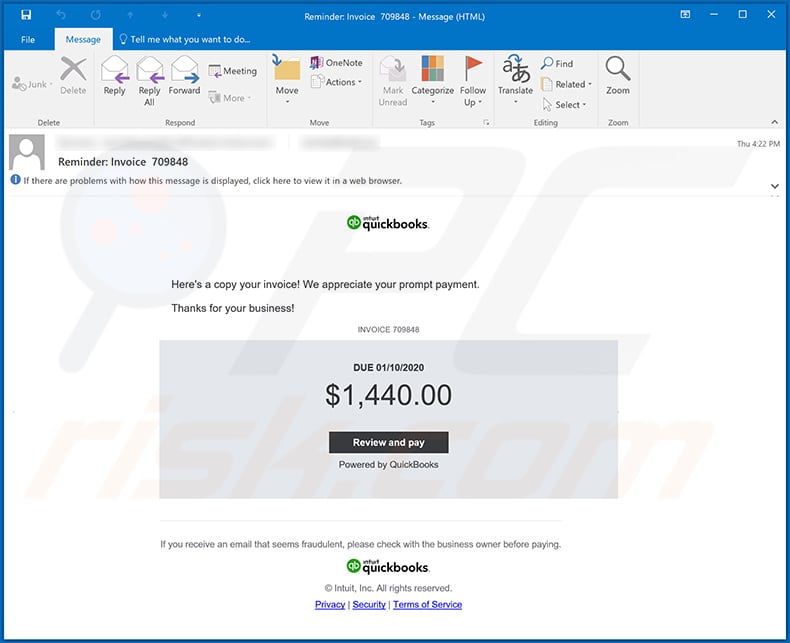Click the "$1,440.00" amount text
Image resolution: width=790 pixels, height=643 pixels.
[388, 395]
